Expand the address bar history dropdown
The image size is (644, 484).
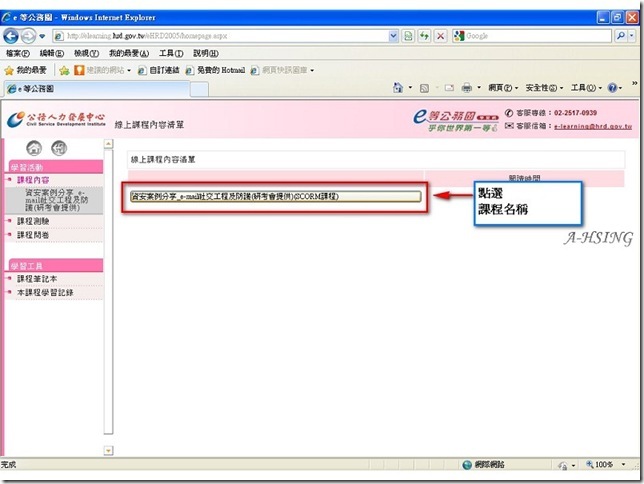(393, 36)
